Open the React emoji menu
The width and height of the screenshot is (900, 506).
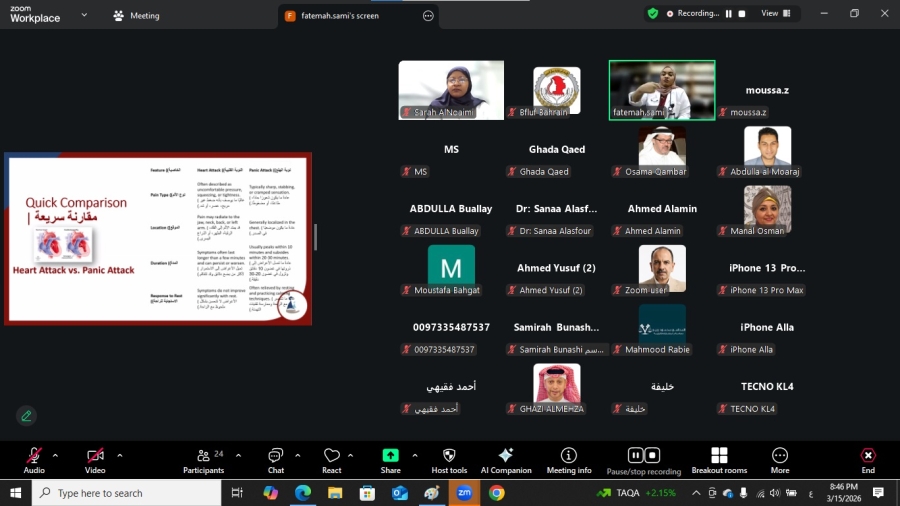tap(332, 456)
